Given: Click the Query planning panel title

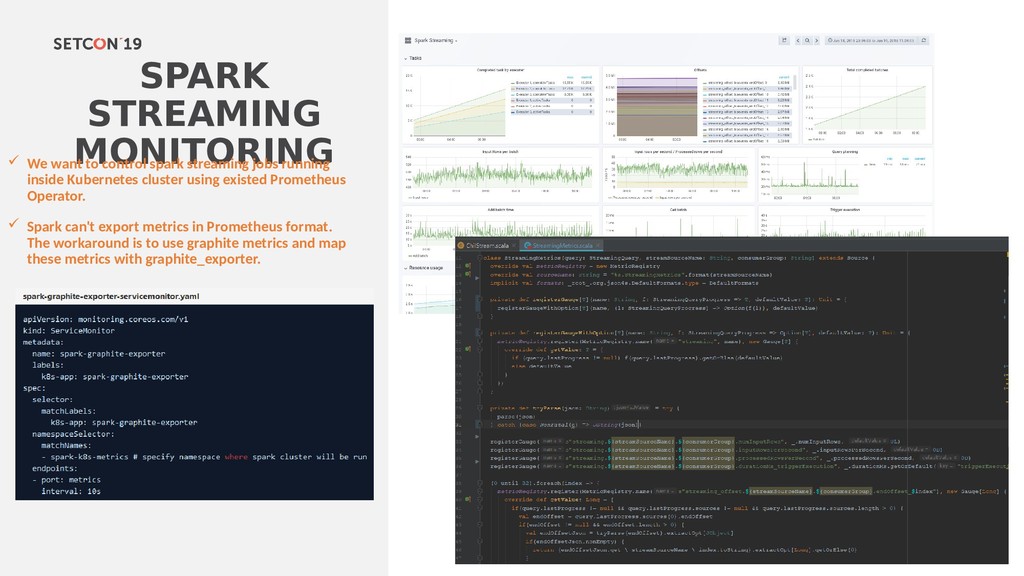Looking at the screenshot, I should [x=845, y=152].
